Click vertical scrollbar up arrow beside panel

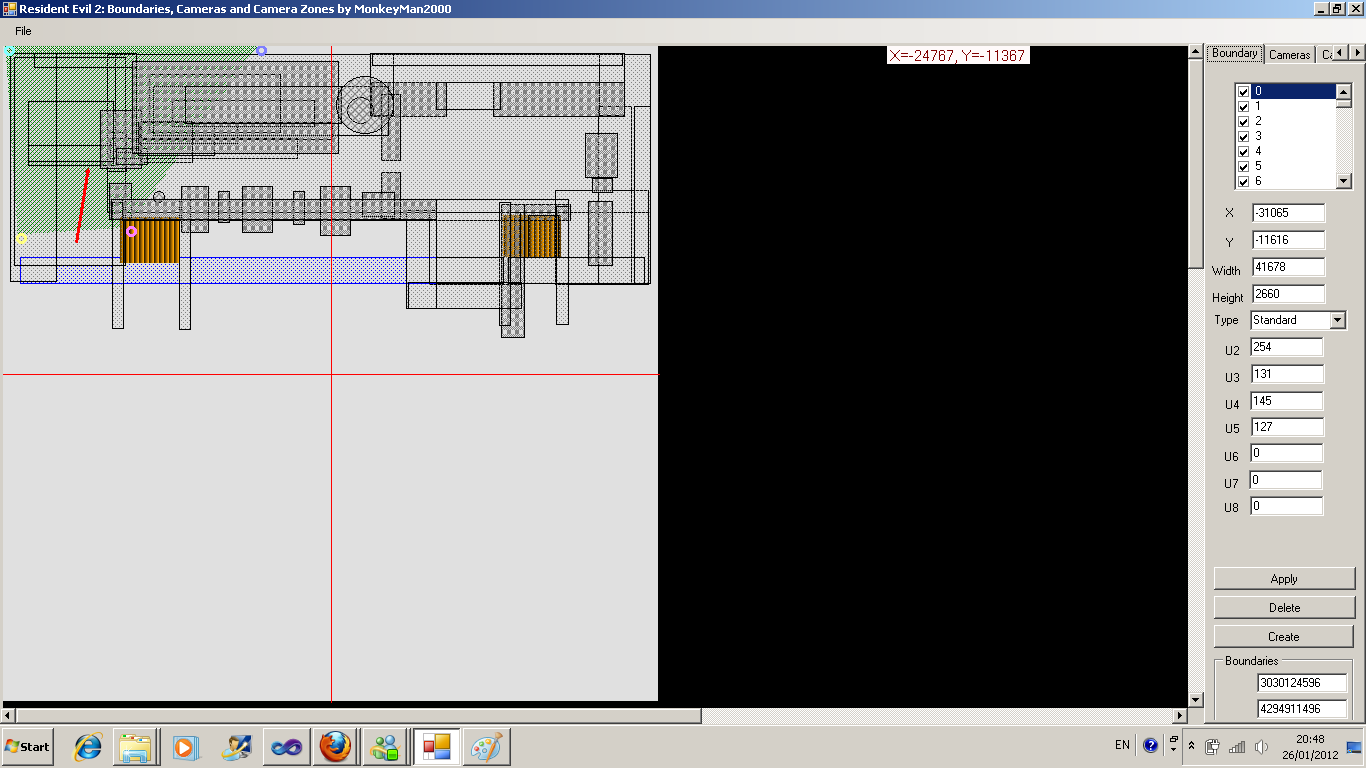coord(1196,53)
